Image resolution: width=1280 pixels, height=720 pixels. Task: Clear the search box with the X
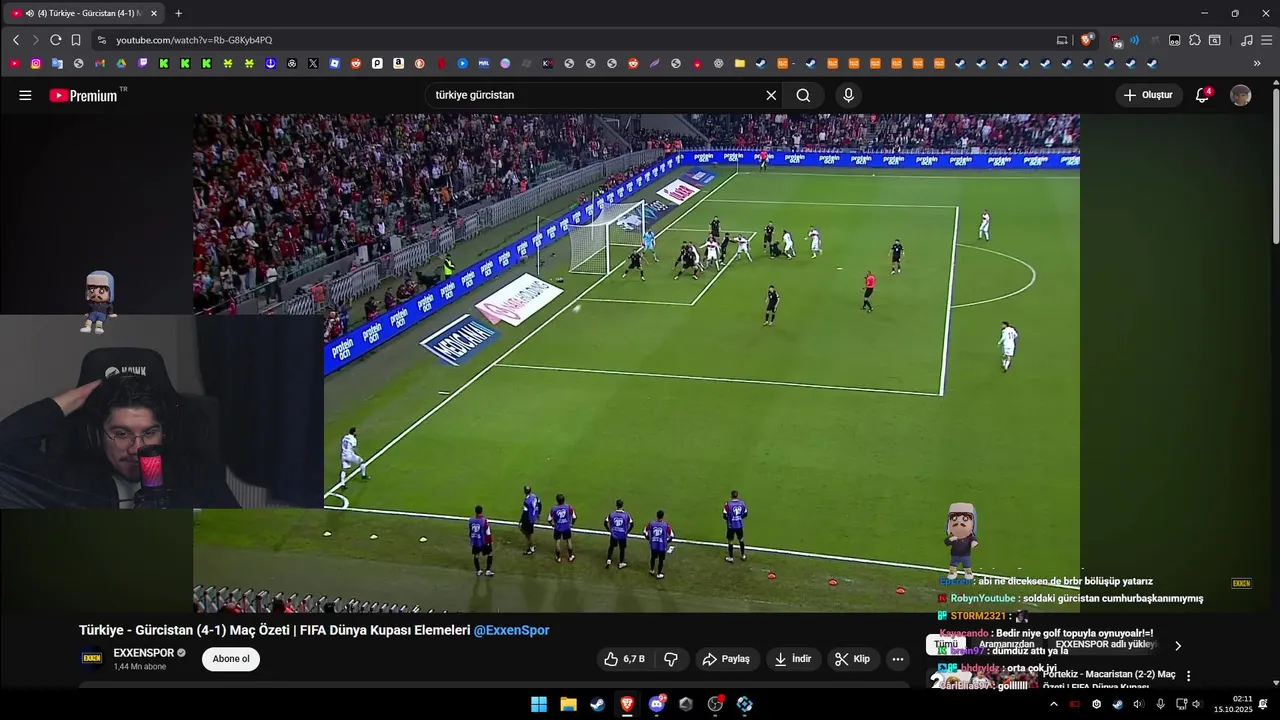click(x=771, y=95)
